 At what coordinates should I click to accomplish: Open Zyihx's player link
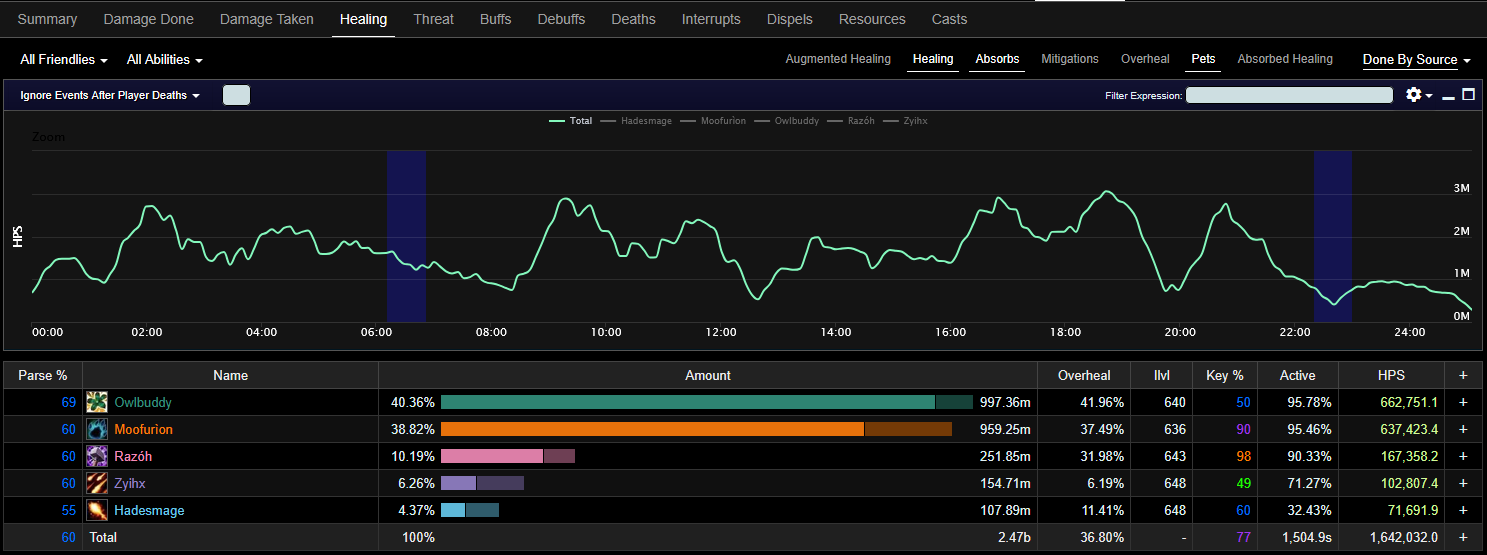[130, 483]
